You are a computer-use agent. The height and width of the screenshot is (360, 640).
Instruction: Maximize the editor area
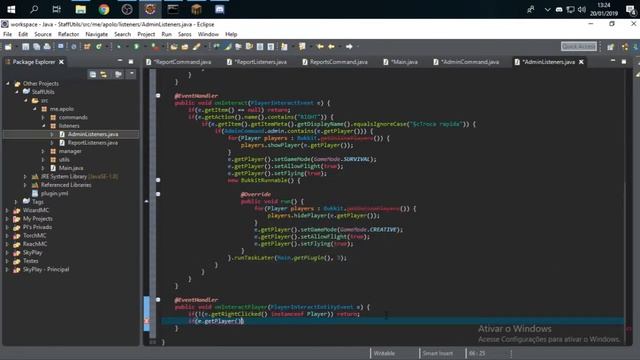[624, 62]
